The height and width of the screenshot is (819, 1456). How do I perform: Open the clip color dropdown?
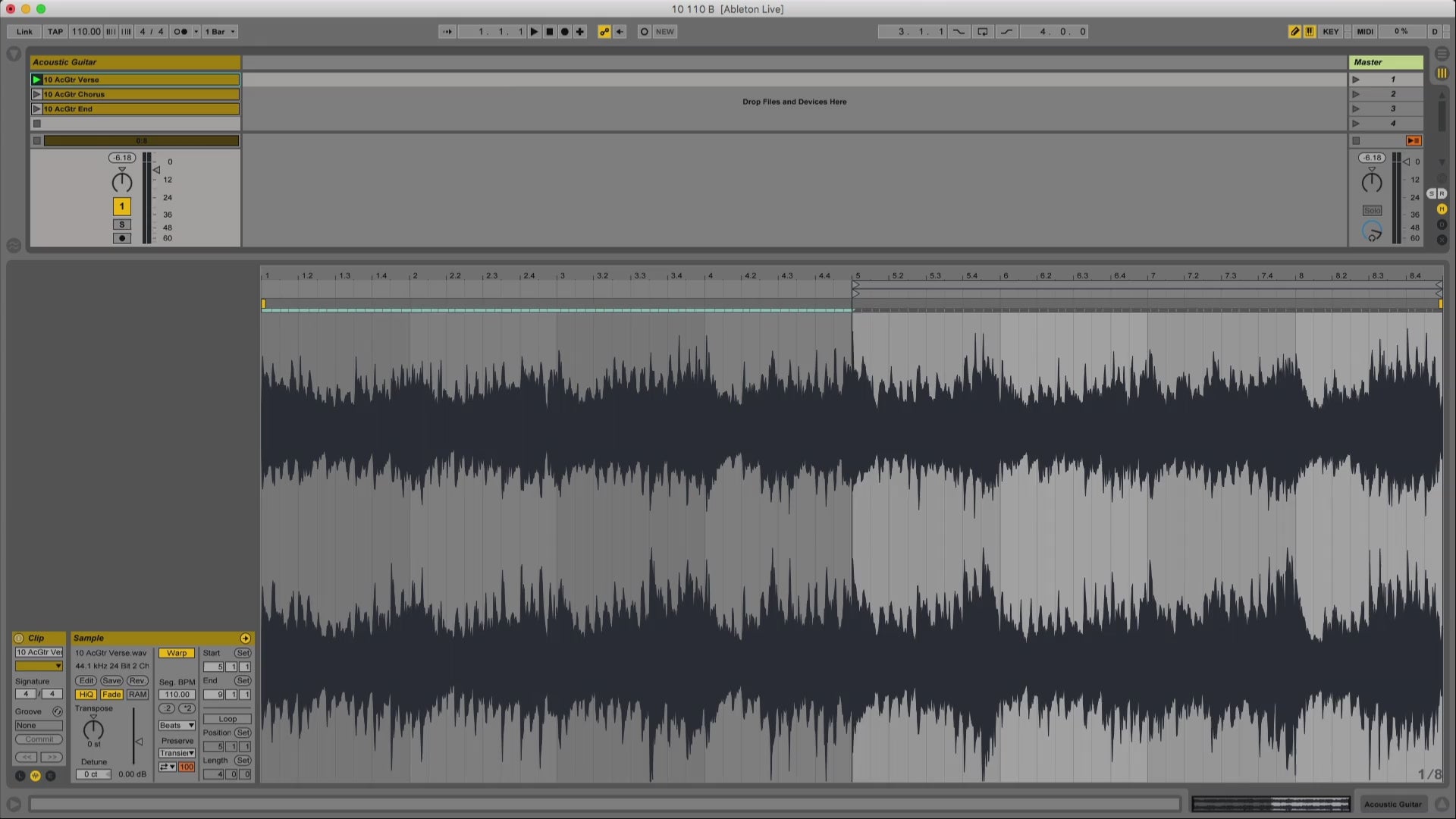(39, 666)
